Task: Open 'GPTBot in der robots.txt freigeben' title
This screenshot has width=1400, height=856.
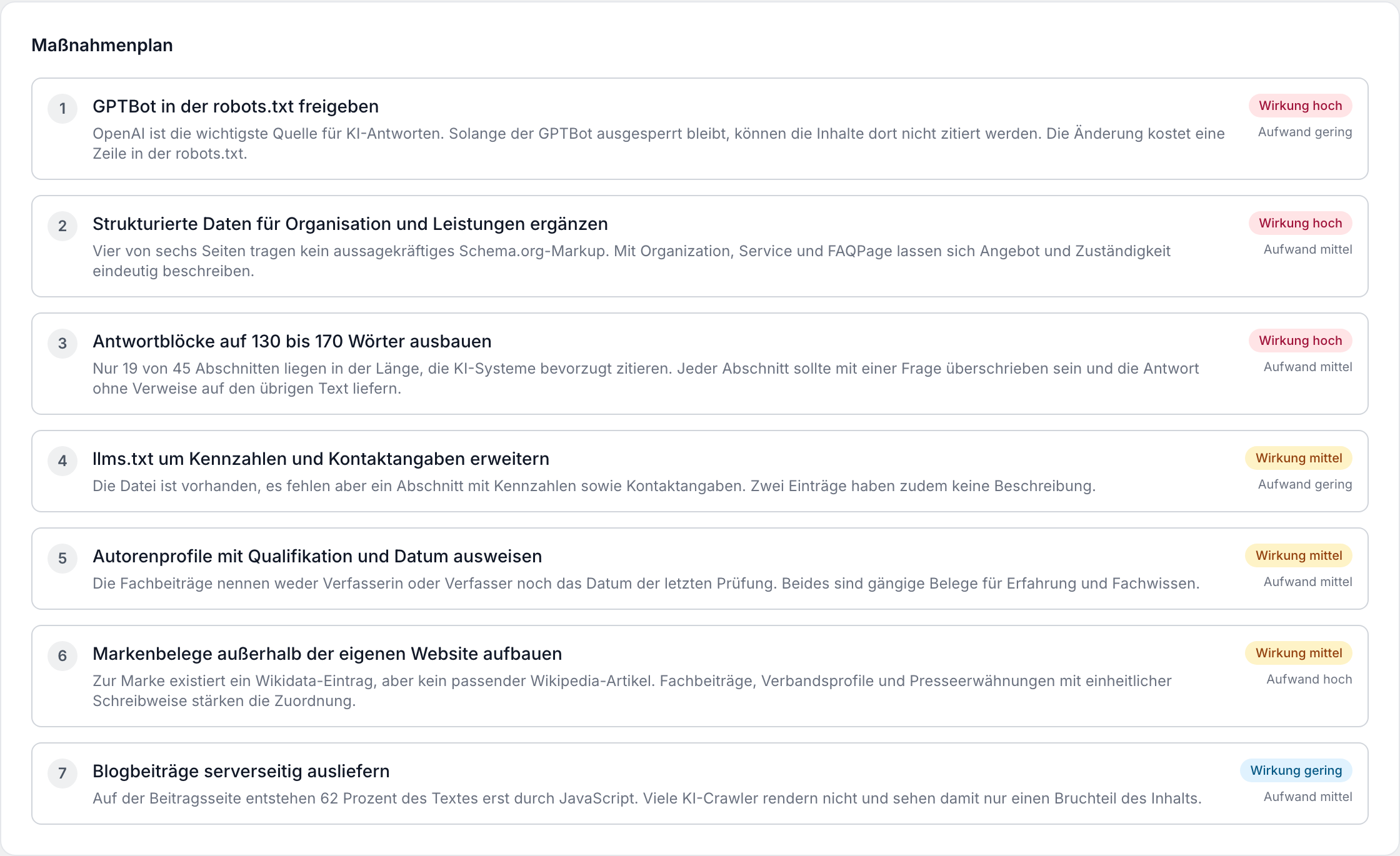Action: click(236, 106)
